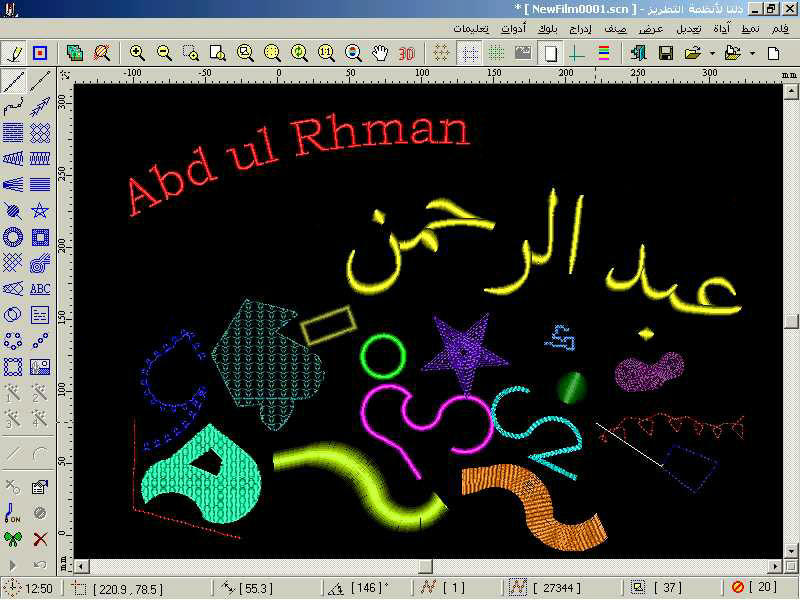Create a new blank design document

773,53
